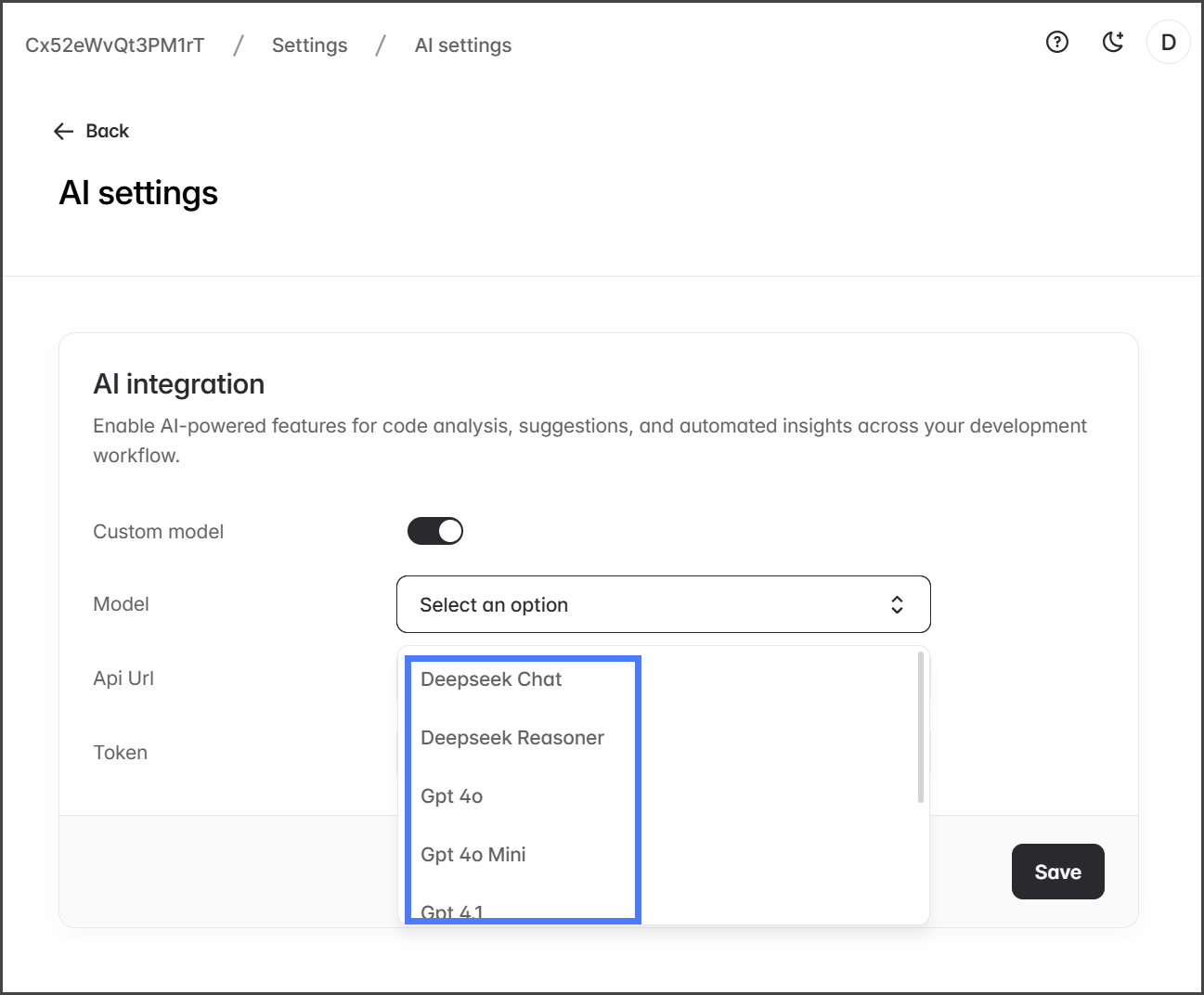The width and height of the screenshot is (1204, 995).
Task: Disable the Custom model switch
Action: (434, 531)
